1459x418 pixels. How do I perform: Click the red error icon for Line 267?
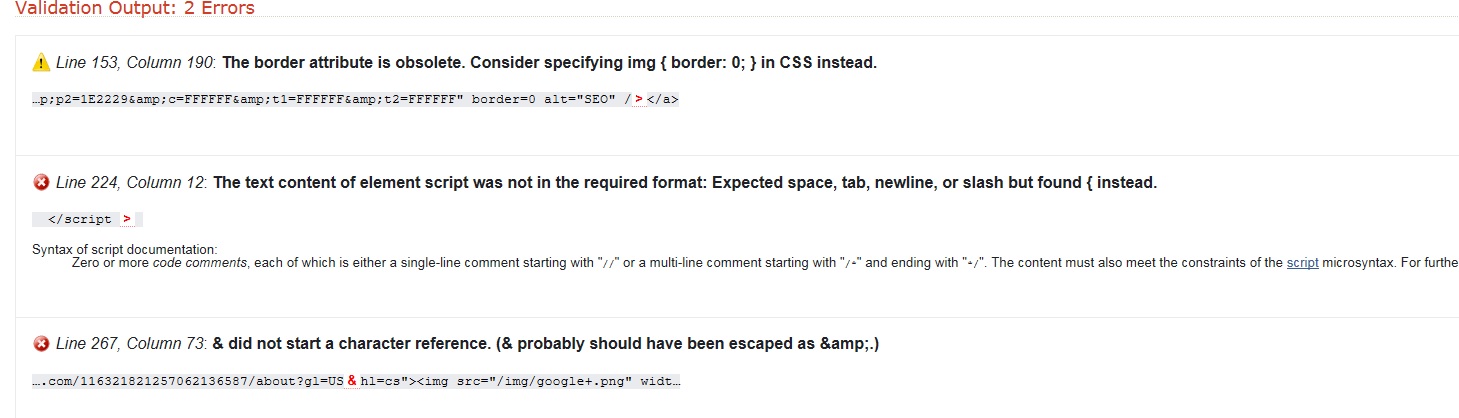pos(41,344)
